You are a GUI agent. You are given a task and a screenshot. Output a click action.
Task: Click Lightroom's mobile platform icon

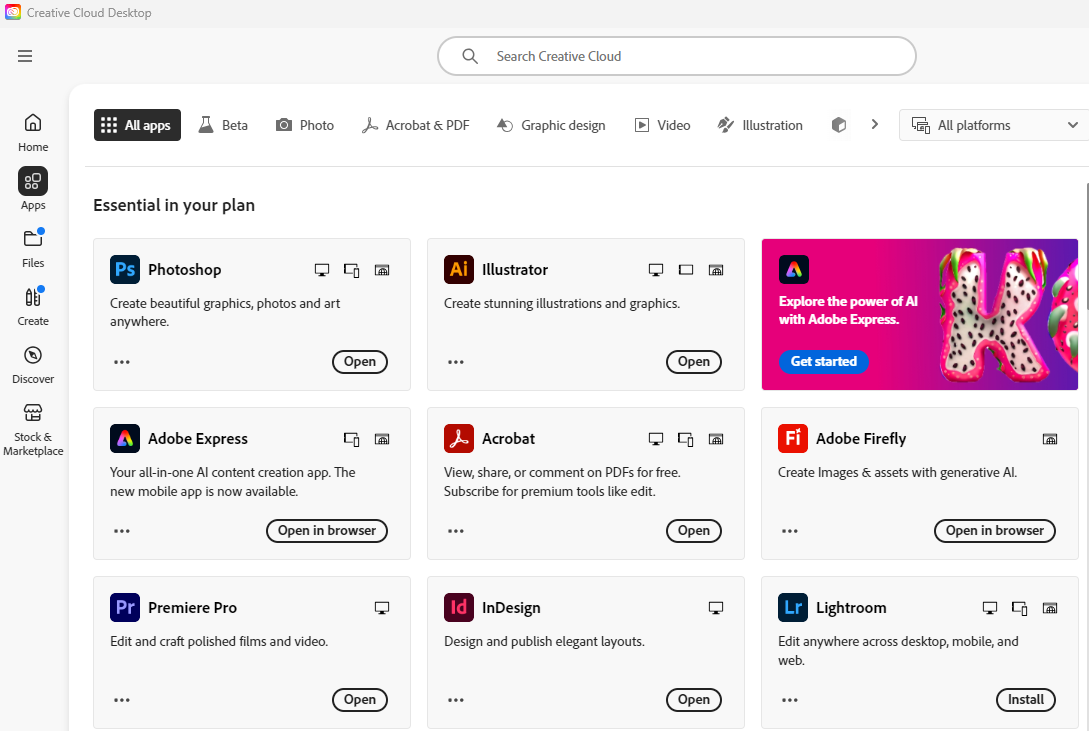pyautogui.click(x=1020, y=608)
